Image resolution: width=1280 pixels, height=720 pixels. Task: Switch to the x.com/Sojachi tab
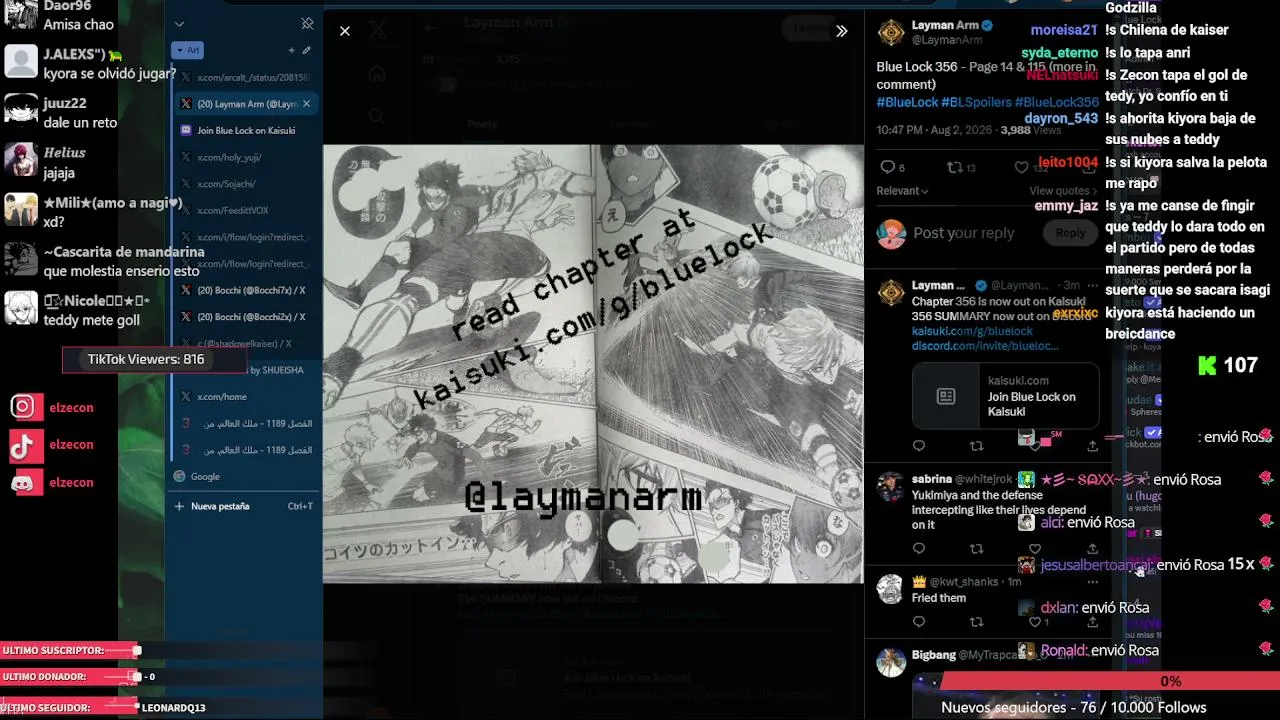pyautogui.click(x=245, y=184)
